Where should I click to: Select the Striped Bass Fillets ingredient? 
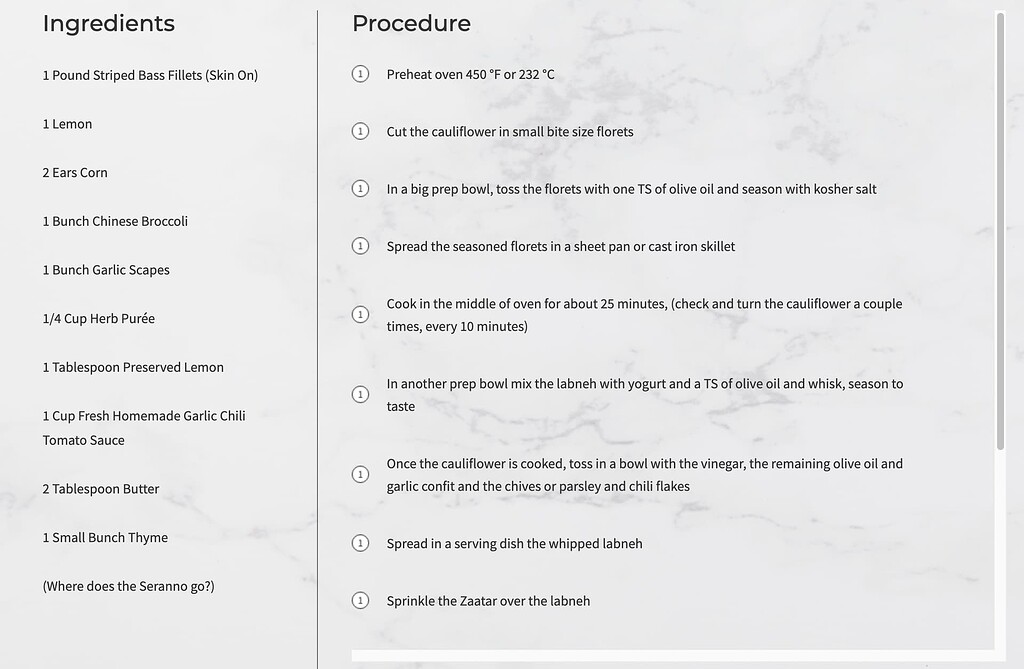tap(150, 75)
